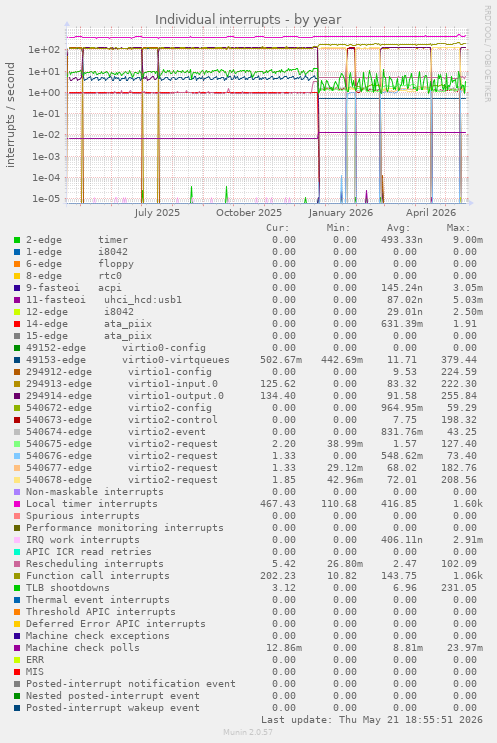Click the January 2026 x-axis label
Image resolution: width=497 pixels, height=743 pixels.
pos(341,212)
